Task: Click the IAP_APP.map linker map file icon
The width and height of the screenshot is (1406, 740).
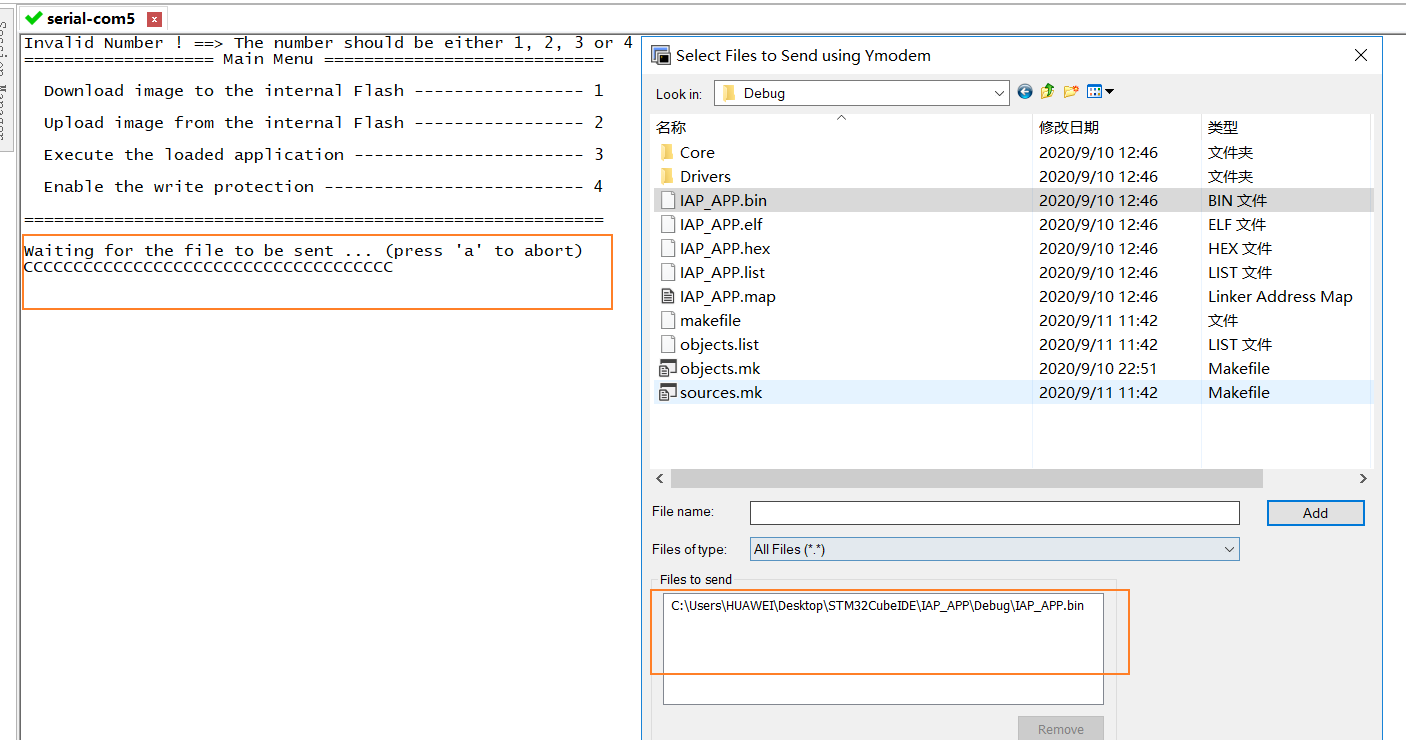Action: tap(667, 296)
